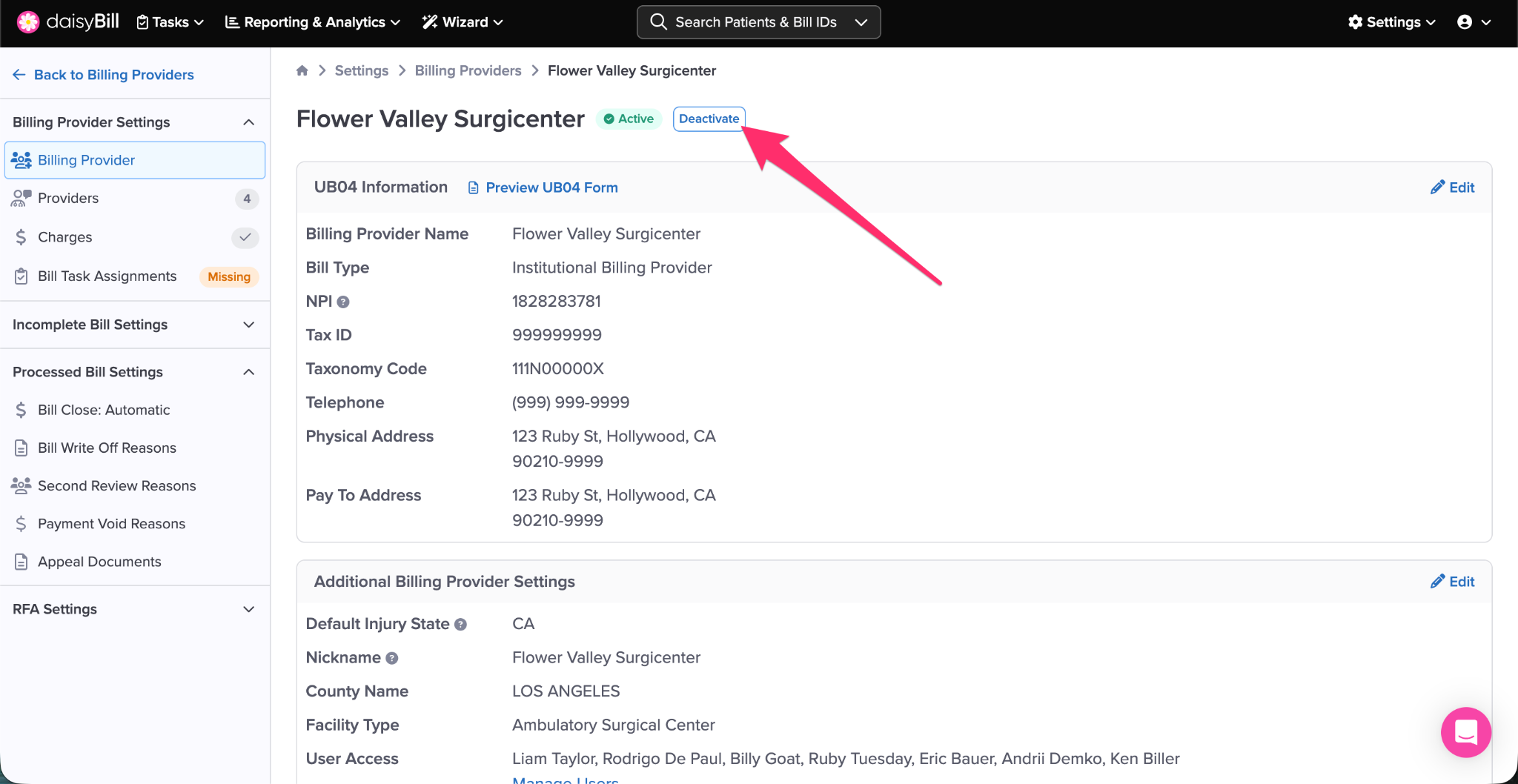
Task: Collapse the Processed Bill Settings section
Action: [249, 372]
